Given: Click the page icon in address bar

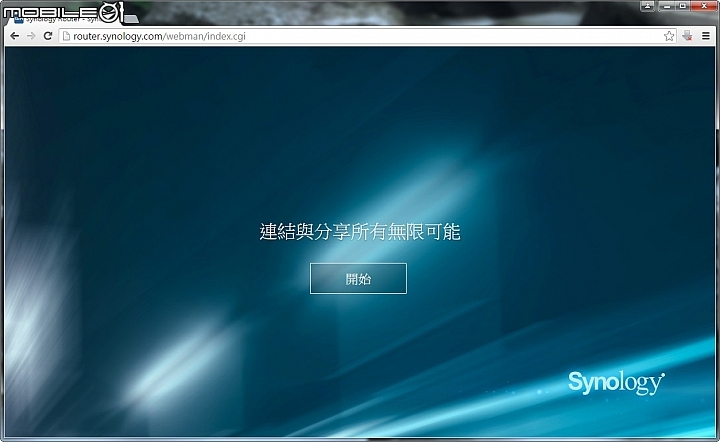Looking at the screenshot, I should point(66,36).
